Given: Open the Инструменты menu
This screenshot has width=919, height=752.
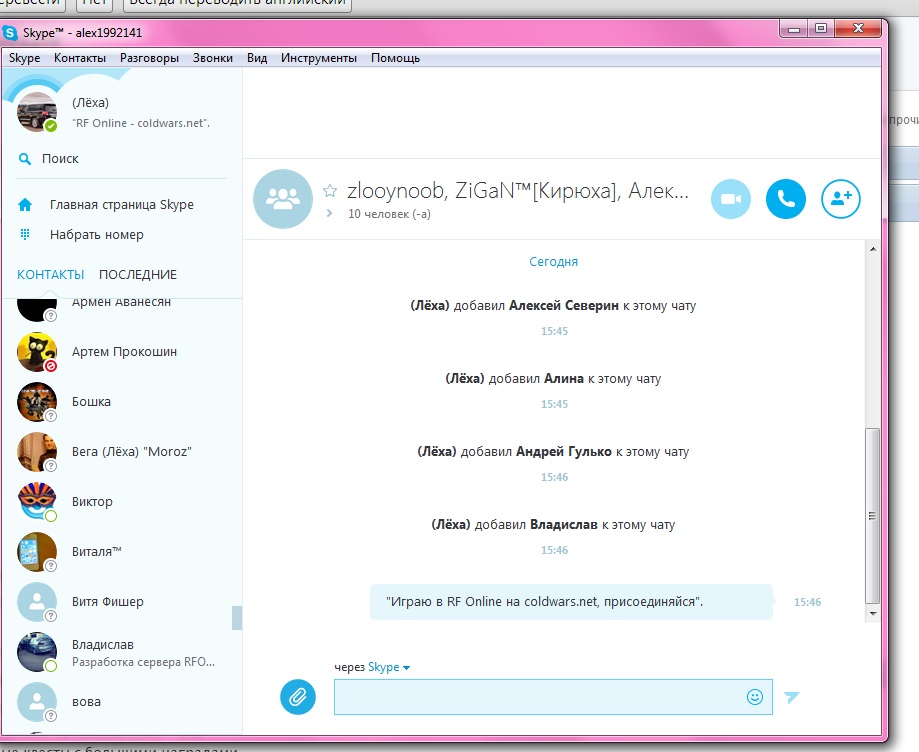Looking at the screenshot, I should [x=319, y=58].
